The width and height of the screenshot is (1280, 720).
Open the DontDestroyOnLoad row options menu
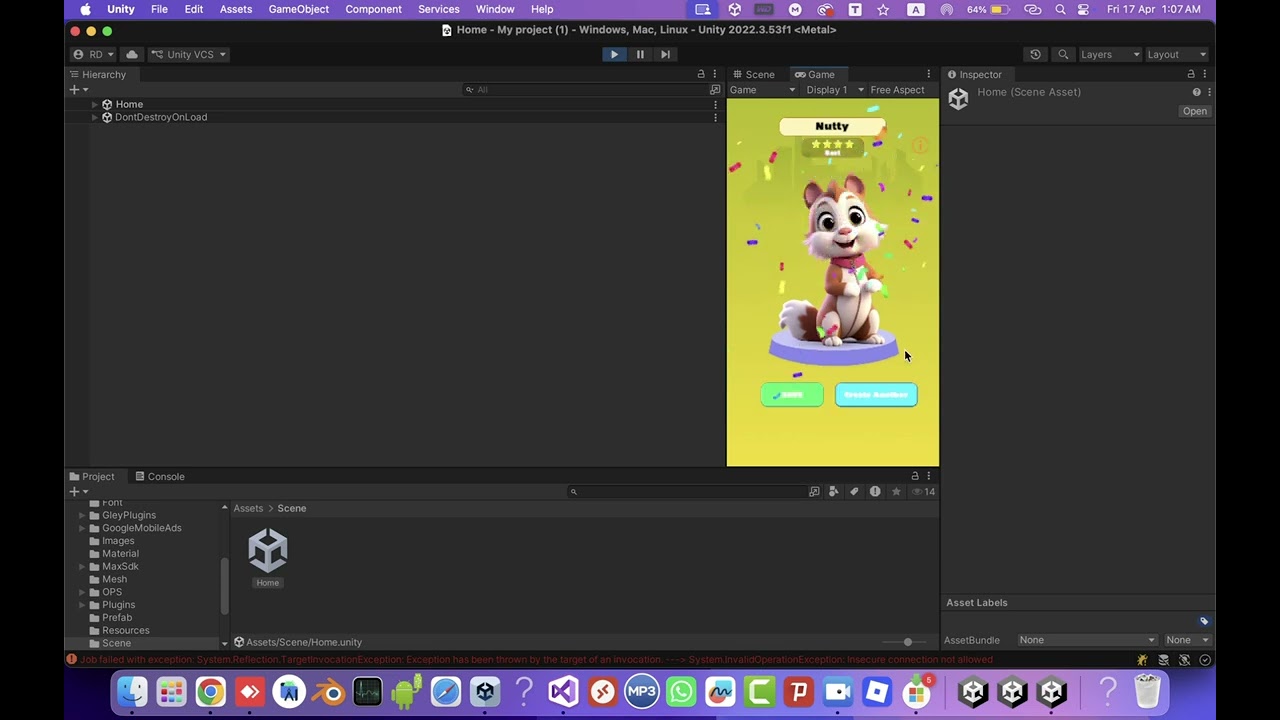click(714, 117)
